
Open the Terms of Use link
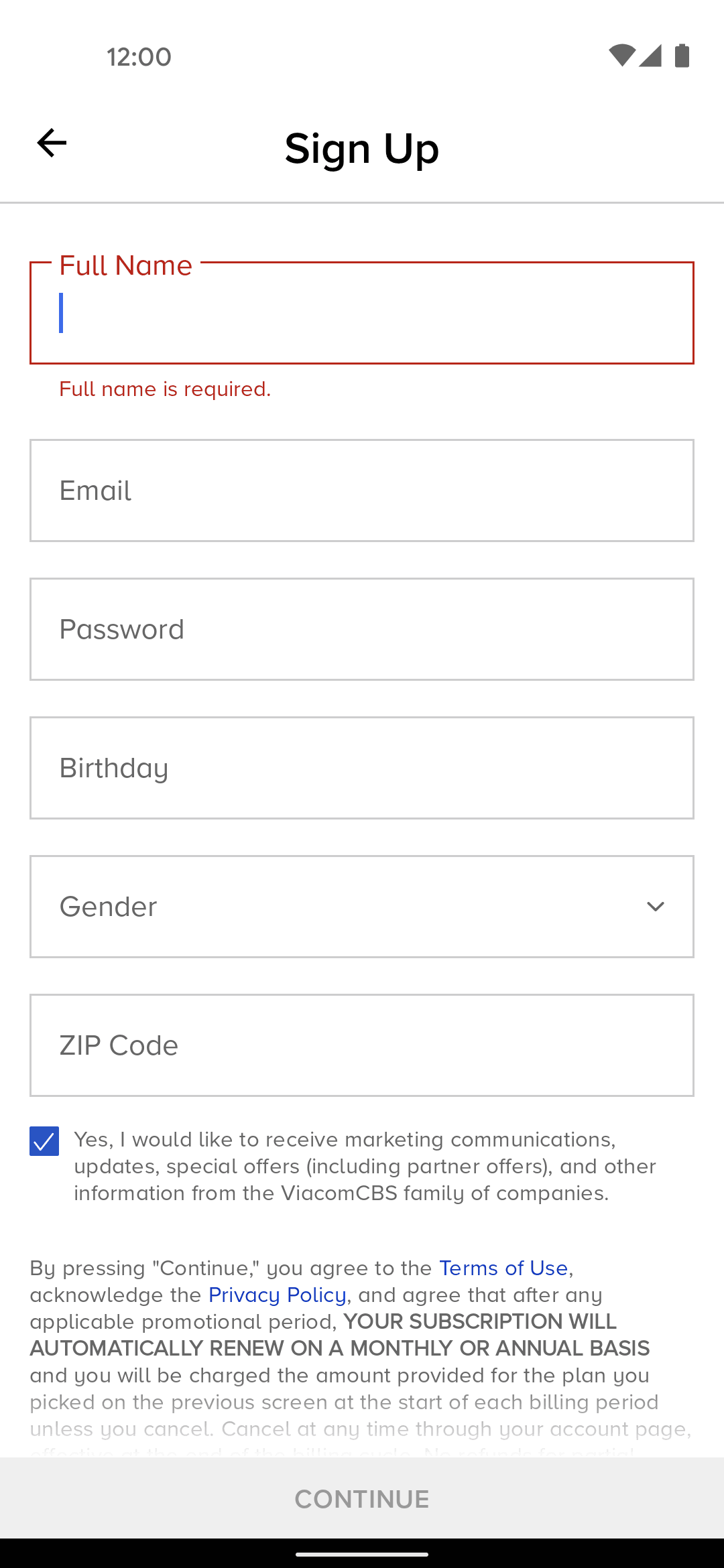pos(503,1268)
